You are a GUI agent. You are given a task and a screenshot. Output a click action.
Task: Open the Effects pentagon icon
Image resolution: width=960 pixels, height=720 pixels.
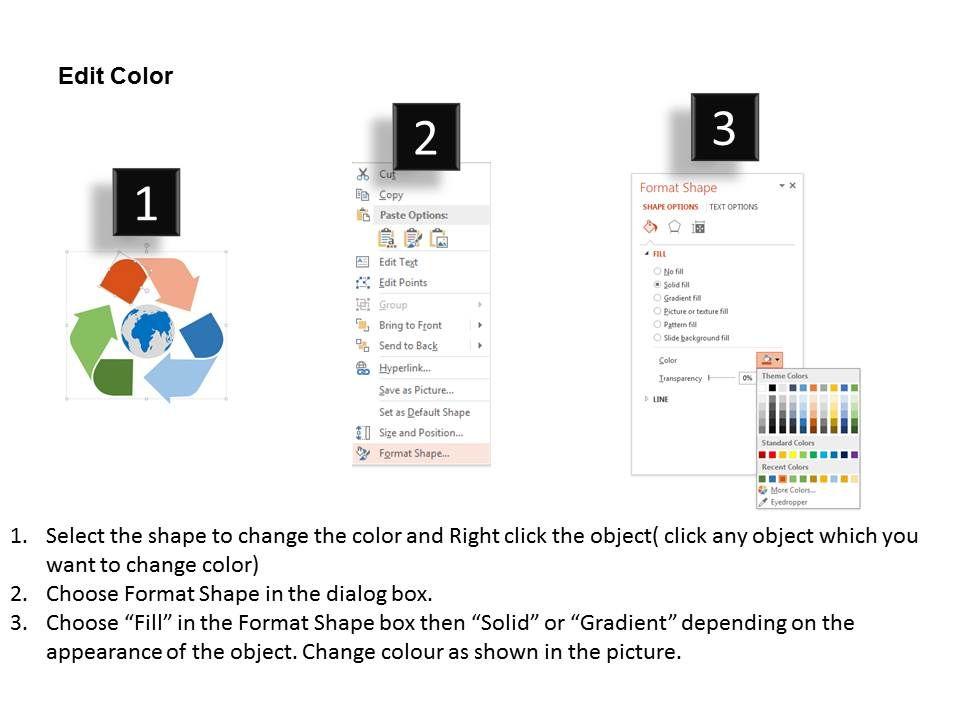pos(675,227)
